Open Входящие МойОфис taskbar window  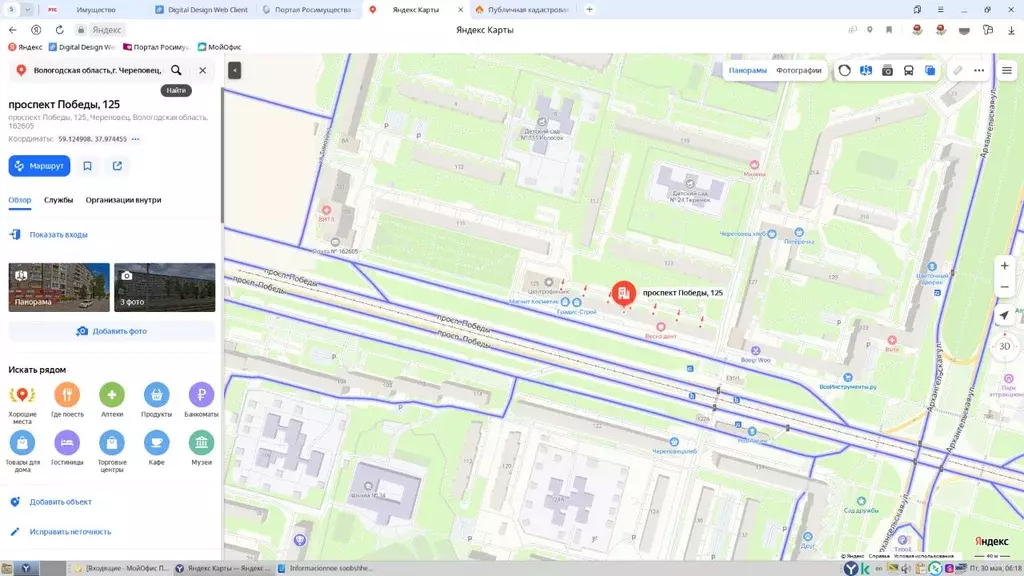coord(121,568)
